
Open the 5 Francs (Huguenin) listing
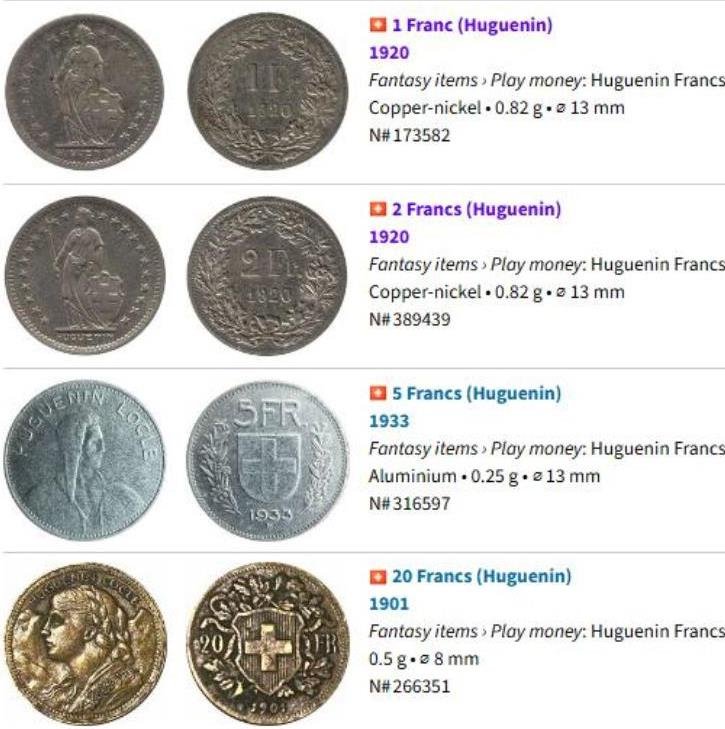coord(476,393)
